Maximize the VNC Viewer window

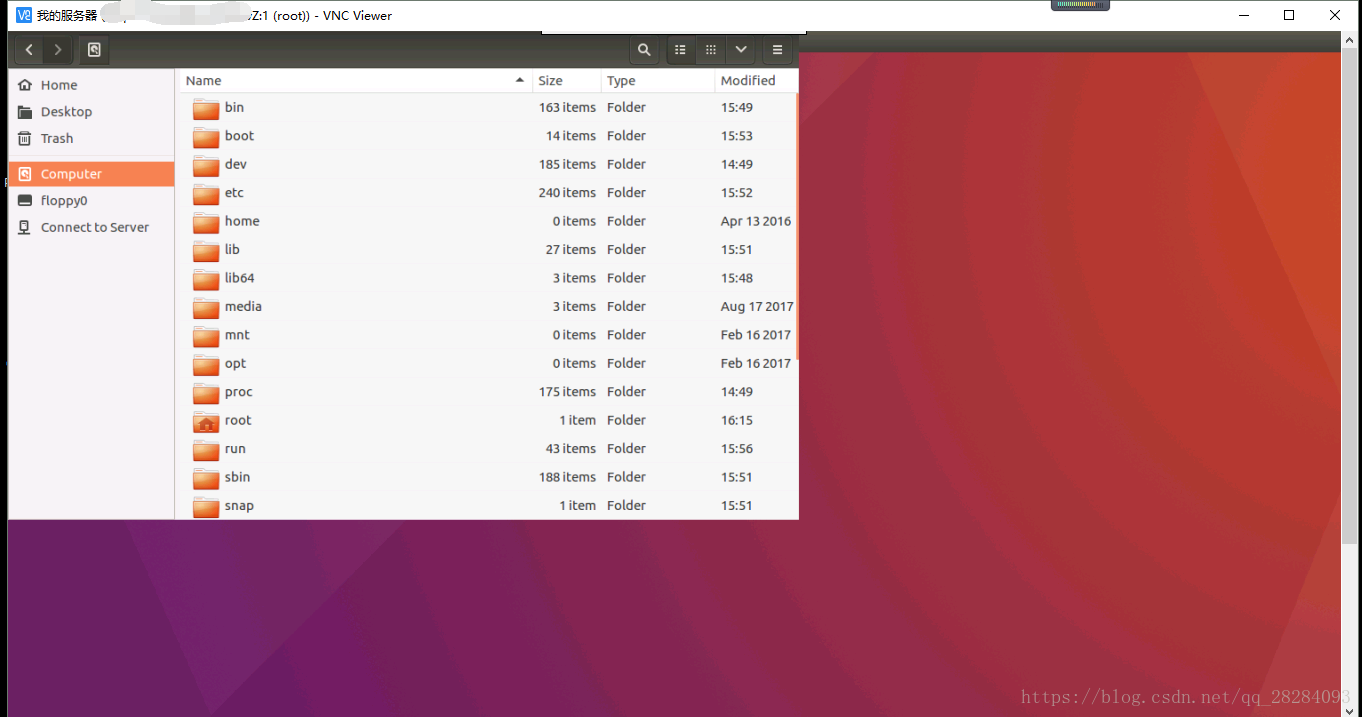(1289, 15)
